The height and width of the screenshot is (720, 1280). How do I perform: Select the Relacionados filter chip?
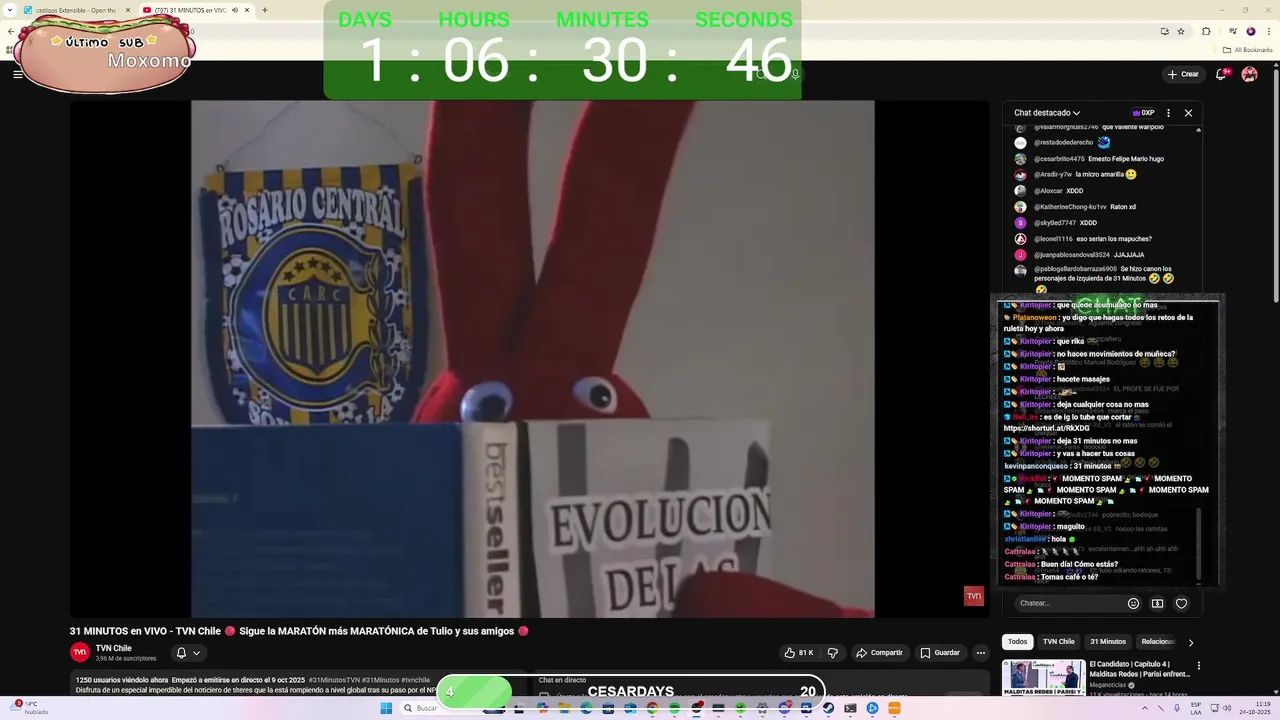pyautogui.click(x=1158, y=642)
